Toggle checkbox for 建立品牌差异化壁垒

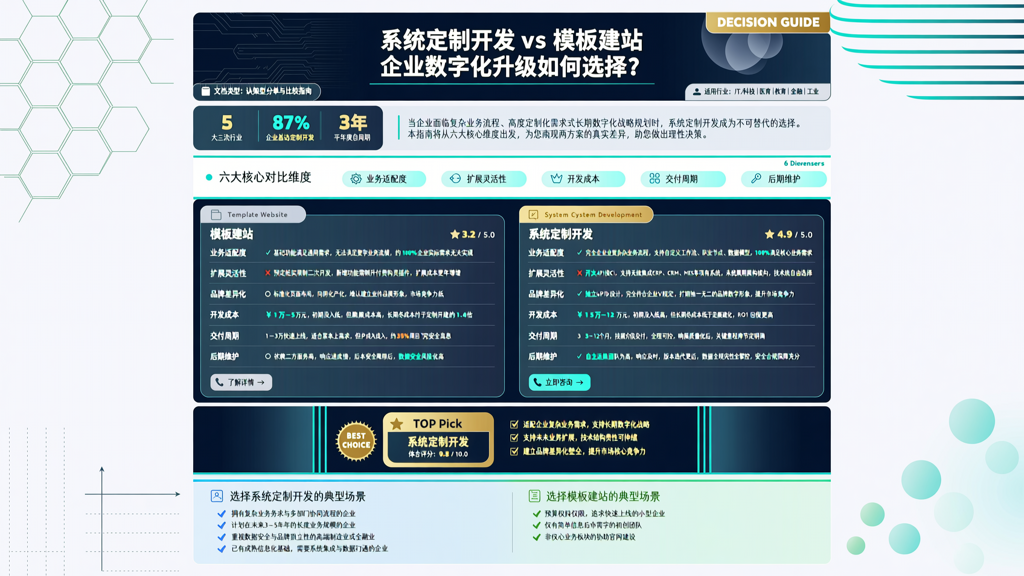[515, 451]
